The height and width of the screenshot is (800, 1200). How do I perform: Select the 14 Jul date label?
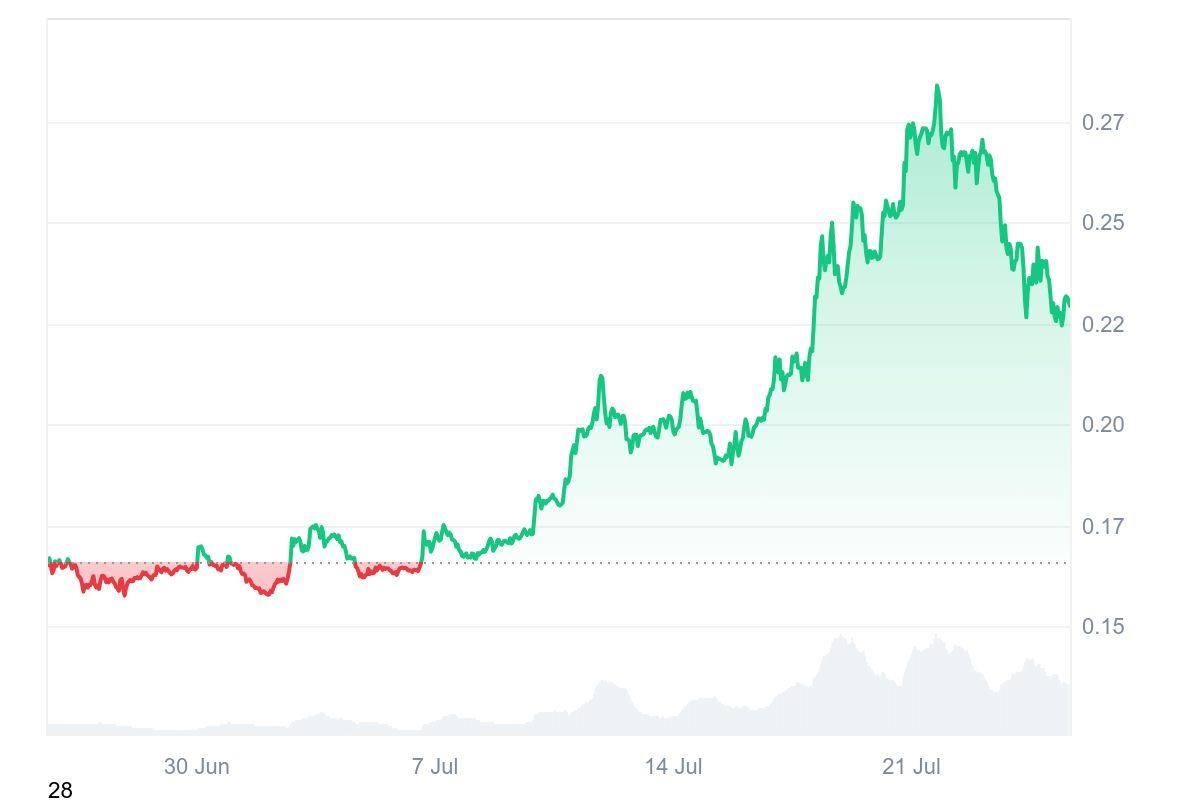click(x=673, y=767)
